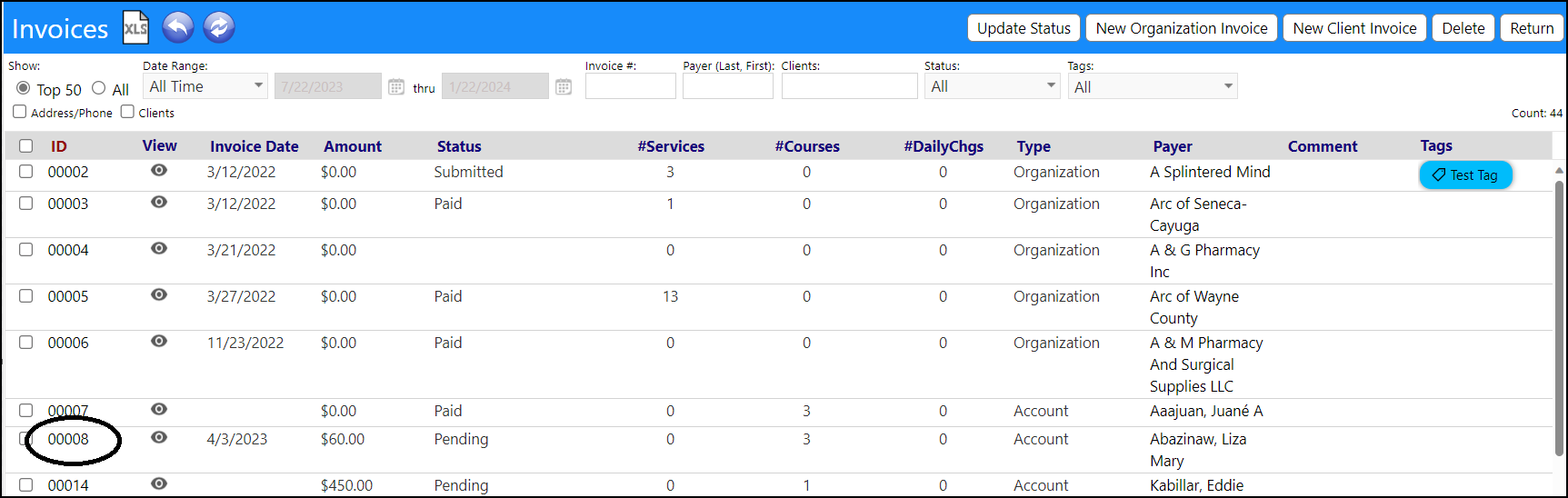Sort by Type column header
The height and width of the screenshot is (498, 1568).
click(1034, 146)
